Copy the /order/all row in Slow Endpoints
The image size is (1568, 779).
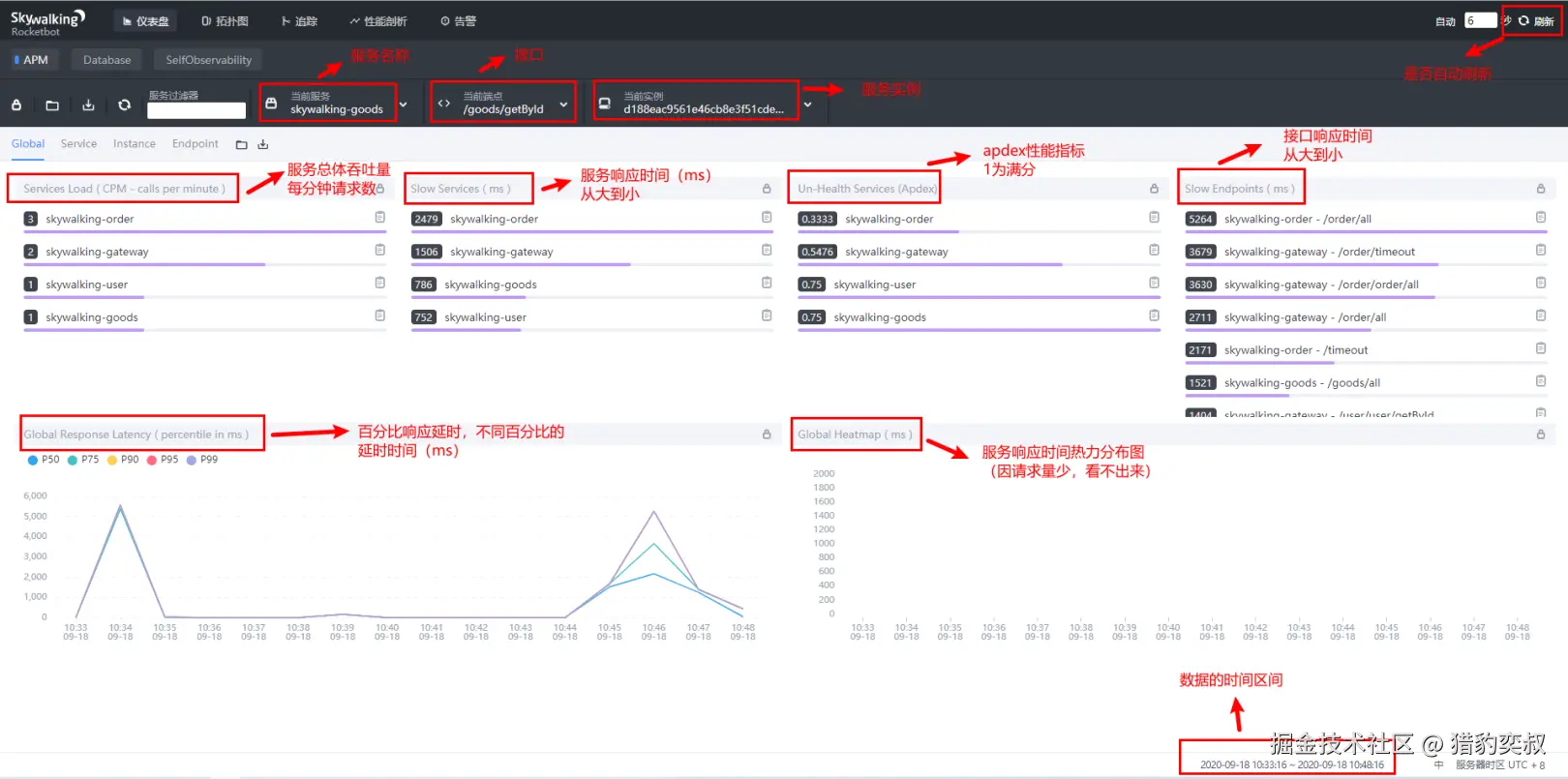(x=1541, y=218)
